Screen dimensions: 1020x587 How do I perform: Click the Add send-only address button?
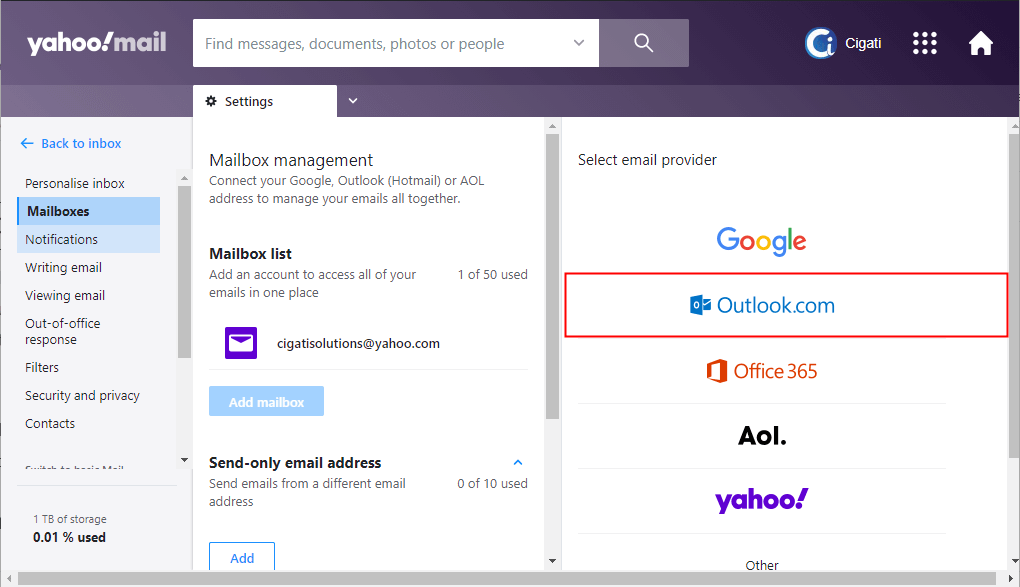point(242,557)
